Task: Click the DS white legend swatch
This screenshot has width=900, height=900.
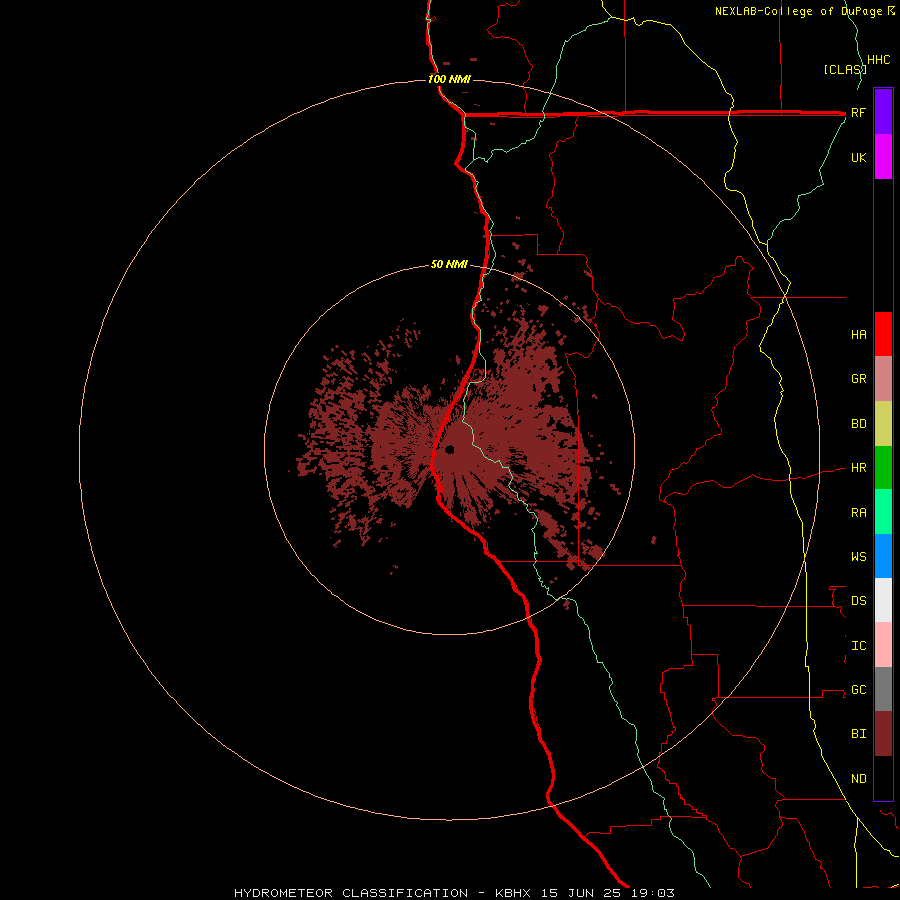Action: (883, 600)
